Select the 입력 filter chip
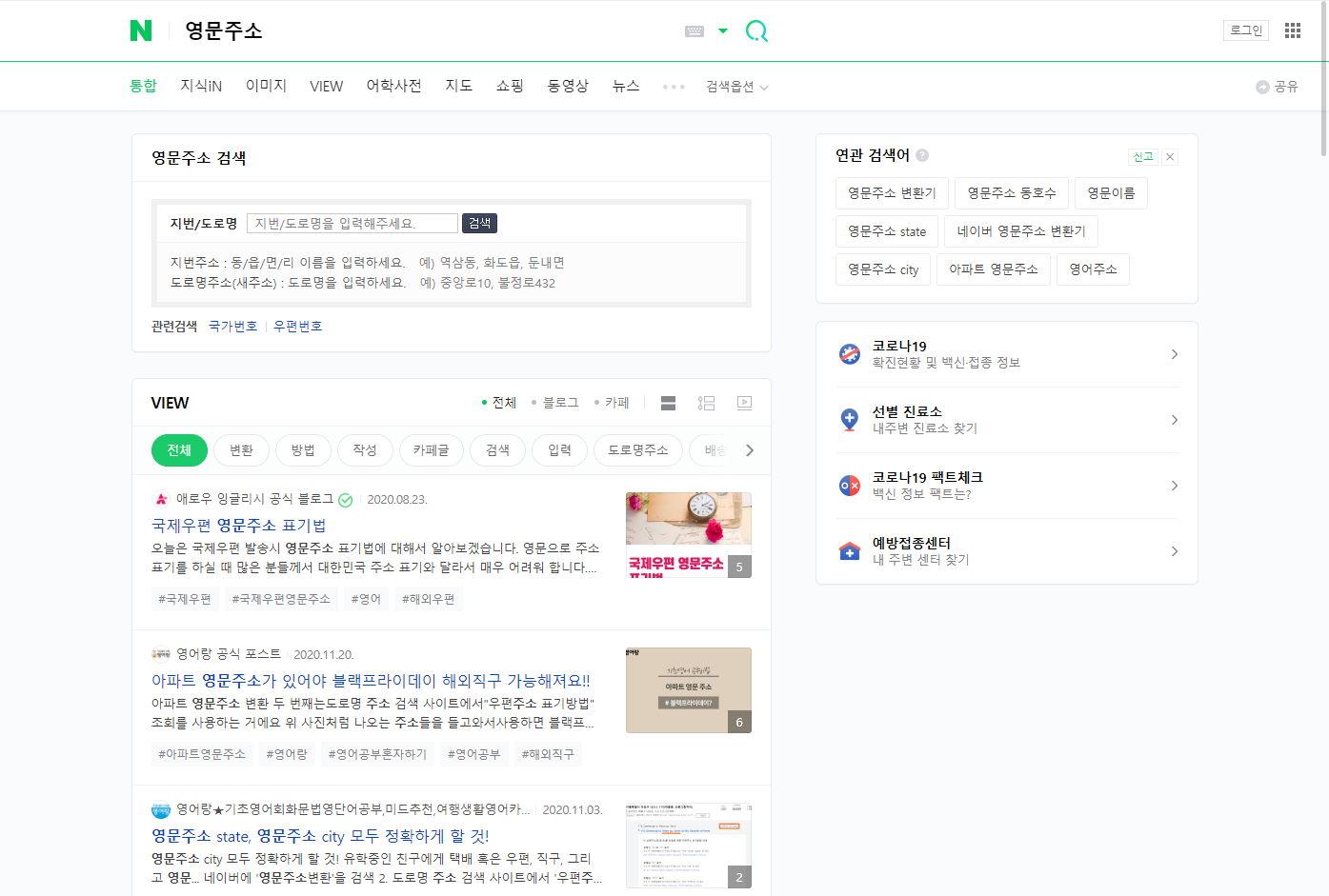 559,450
